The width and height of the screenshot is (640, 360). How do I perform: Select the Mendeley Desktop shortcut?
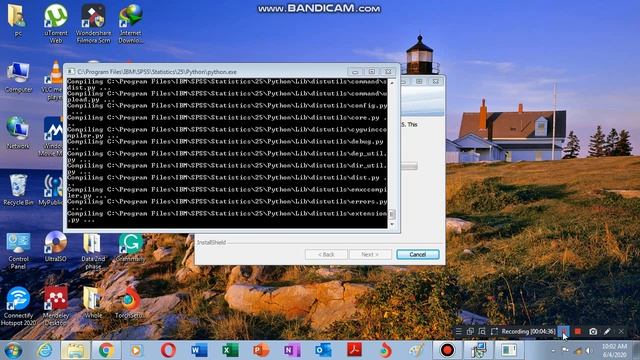click(56, 306)
